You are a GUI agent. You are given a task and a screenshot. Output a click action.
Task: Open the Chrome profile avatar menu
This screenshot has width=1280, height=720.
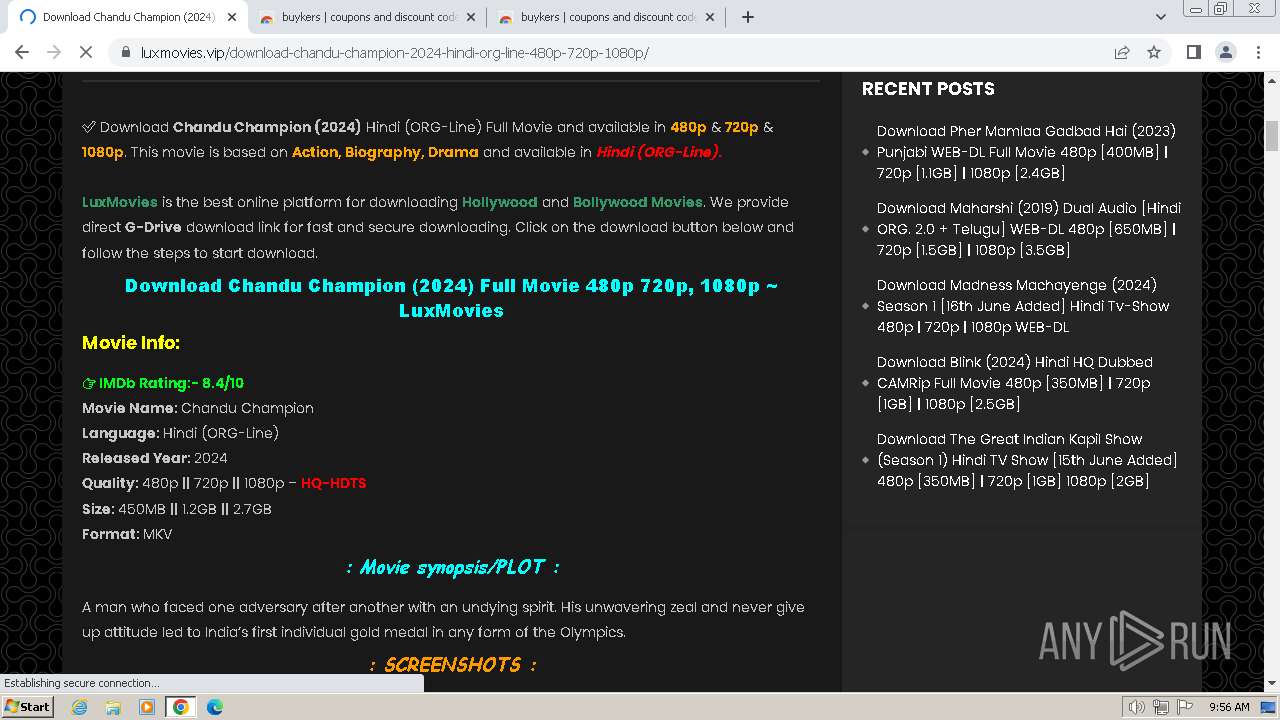tap(1225, 52)
